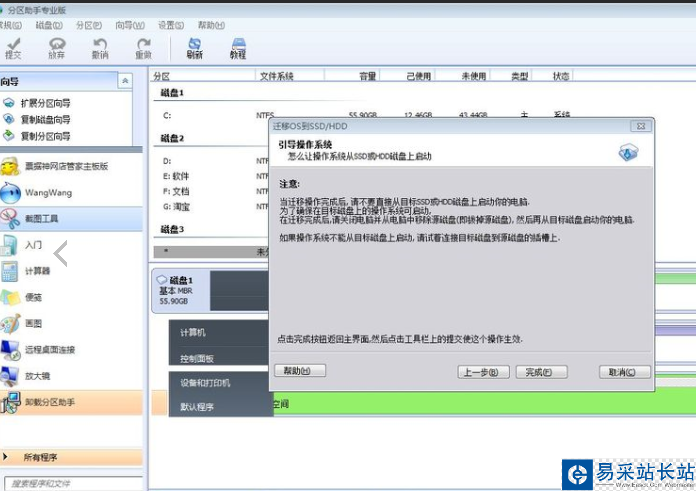
Task: Select 卸载分区助手 uninstall entry
Action: (x=71, y=402)
